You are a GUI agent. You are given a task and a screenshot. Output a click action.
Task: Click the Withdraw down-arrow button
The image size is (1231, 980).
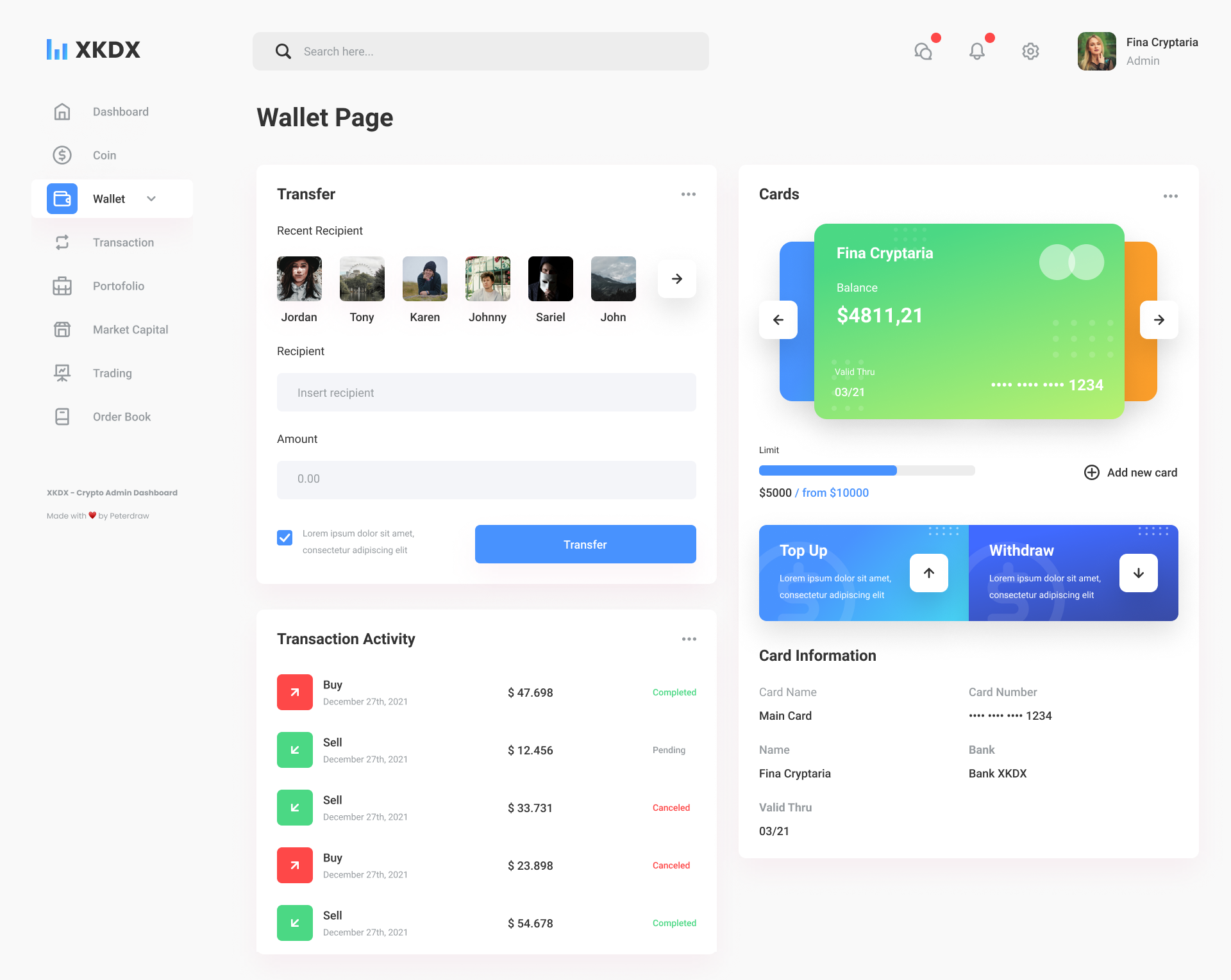coord(1138,573)
